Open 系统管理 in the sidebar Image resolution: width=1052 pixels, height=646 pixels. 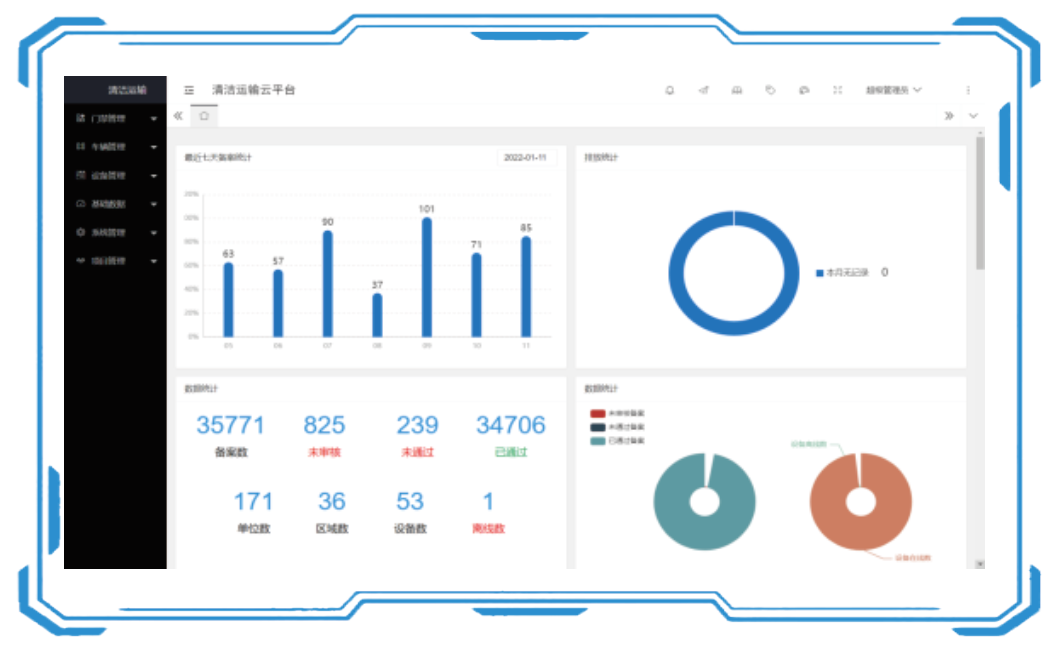(x=108, y=233)
